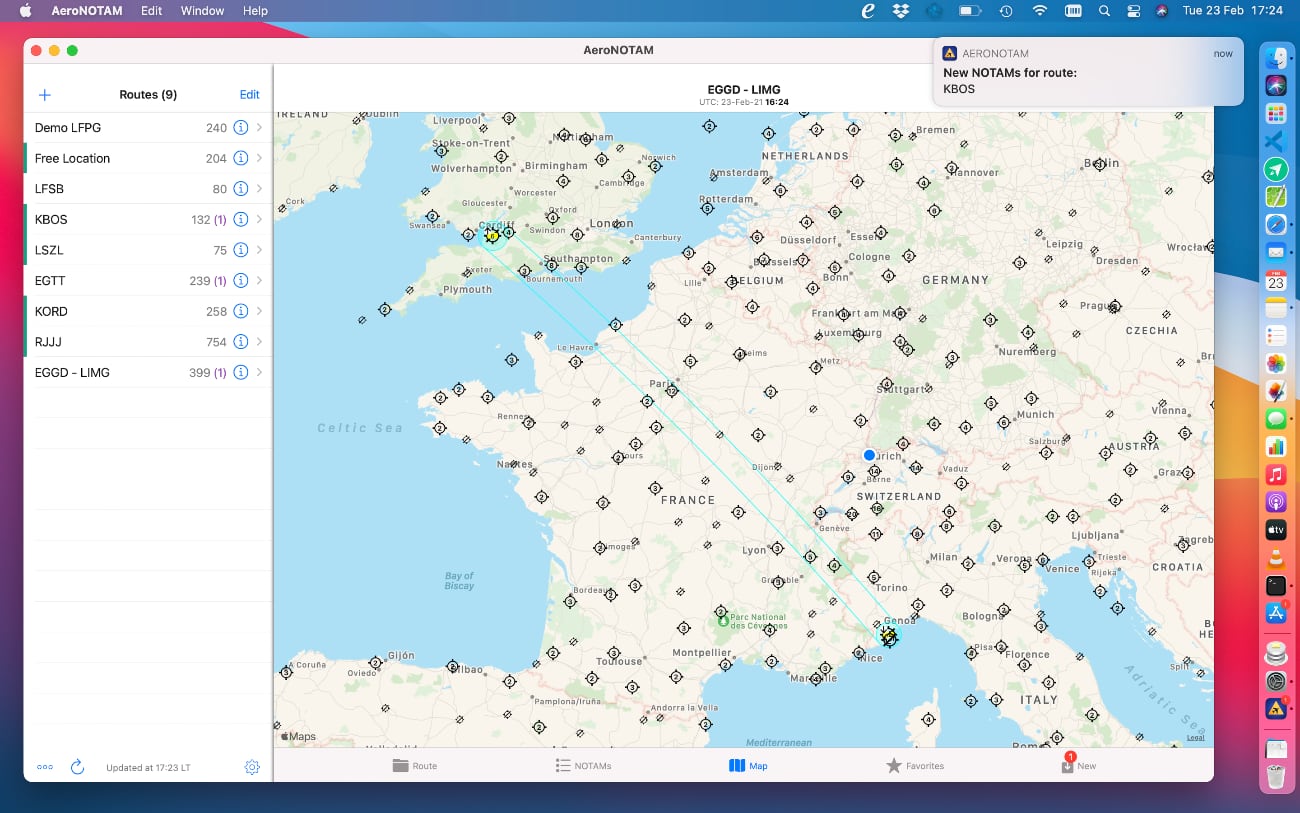Expand the Demo LFPG route chevron
1300x813 pixels.
(260, 128)
